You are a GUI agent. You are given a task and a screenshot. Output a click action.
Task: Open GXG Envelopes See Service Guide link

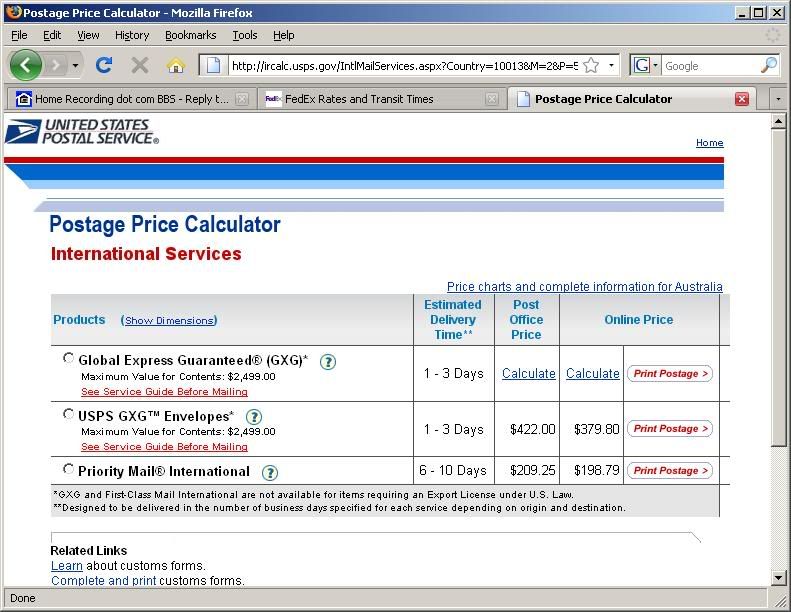pos(164,447)
